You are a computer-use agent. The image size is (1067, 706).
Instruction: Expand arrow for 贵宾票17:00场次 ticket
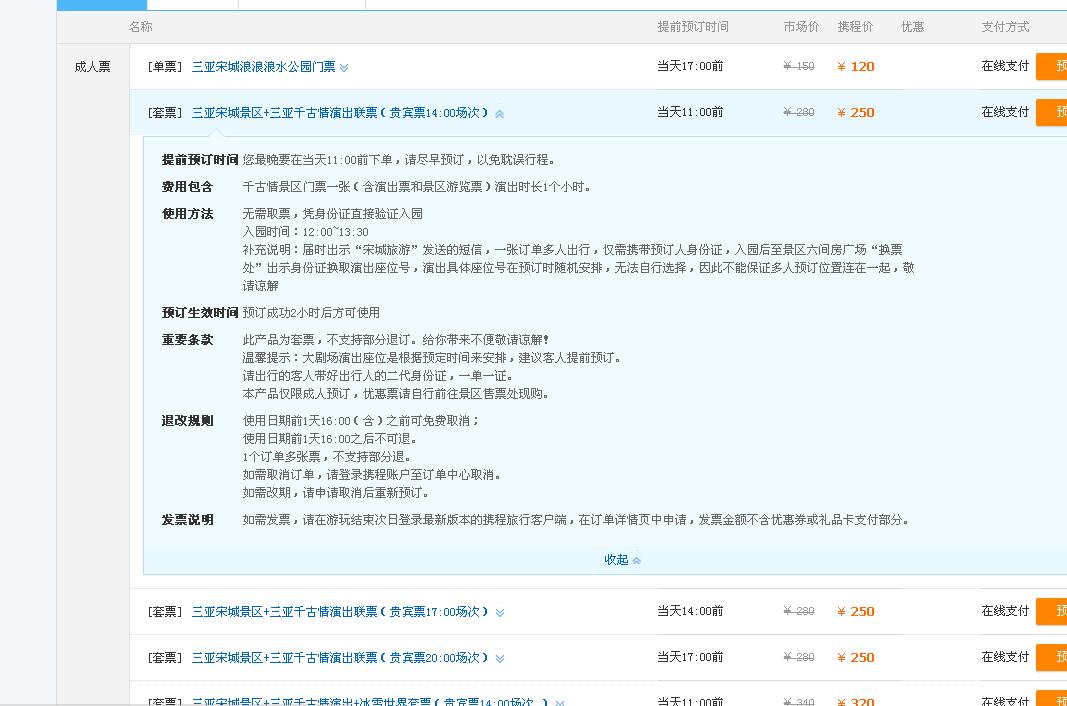pyautogui.click(x=499, y=613)
